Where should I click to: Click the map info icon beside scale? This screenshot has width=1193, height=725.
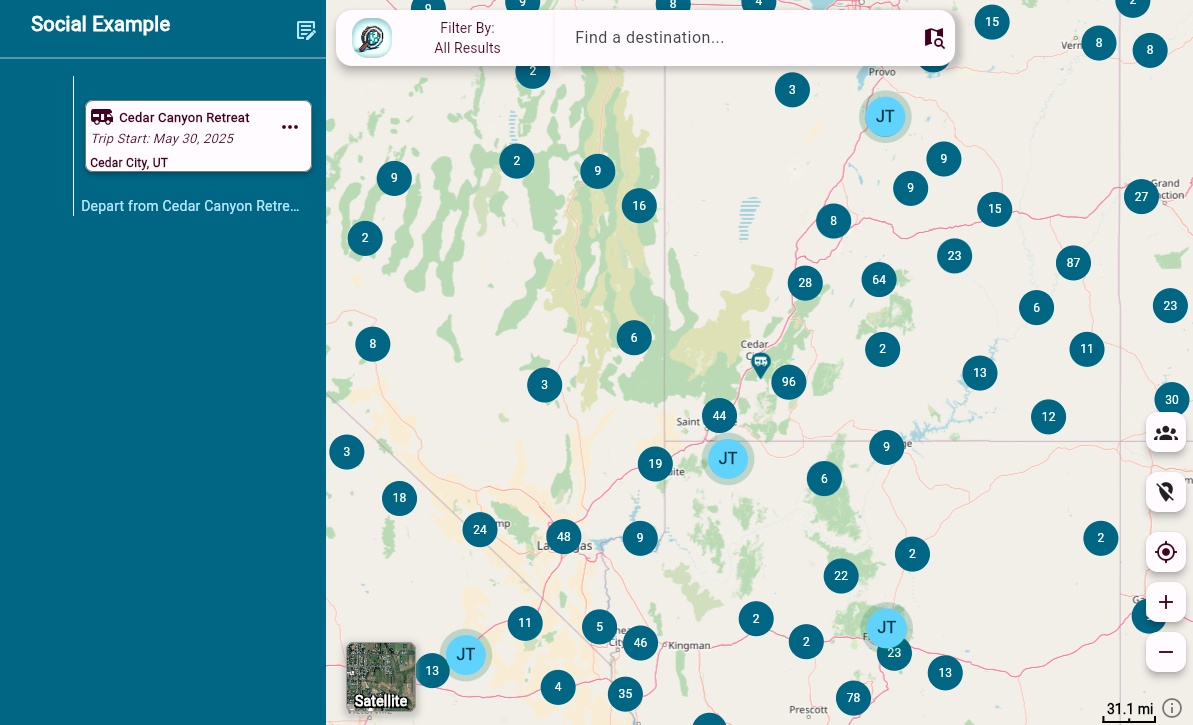click(1173, 709)
